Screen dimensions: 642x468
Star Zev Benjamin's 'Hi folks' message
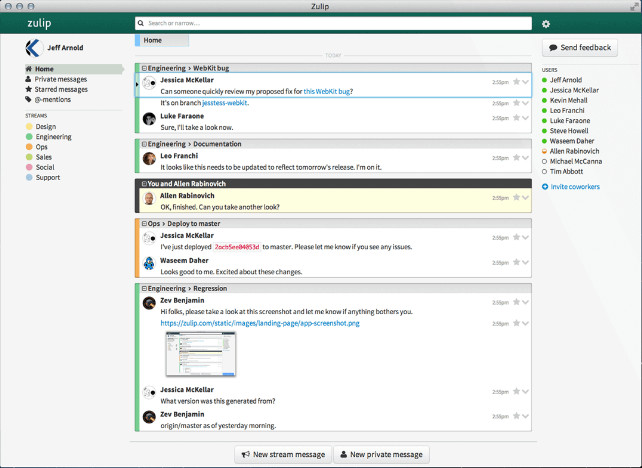[x=516, y=302]
